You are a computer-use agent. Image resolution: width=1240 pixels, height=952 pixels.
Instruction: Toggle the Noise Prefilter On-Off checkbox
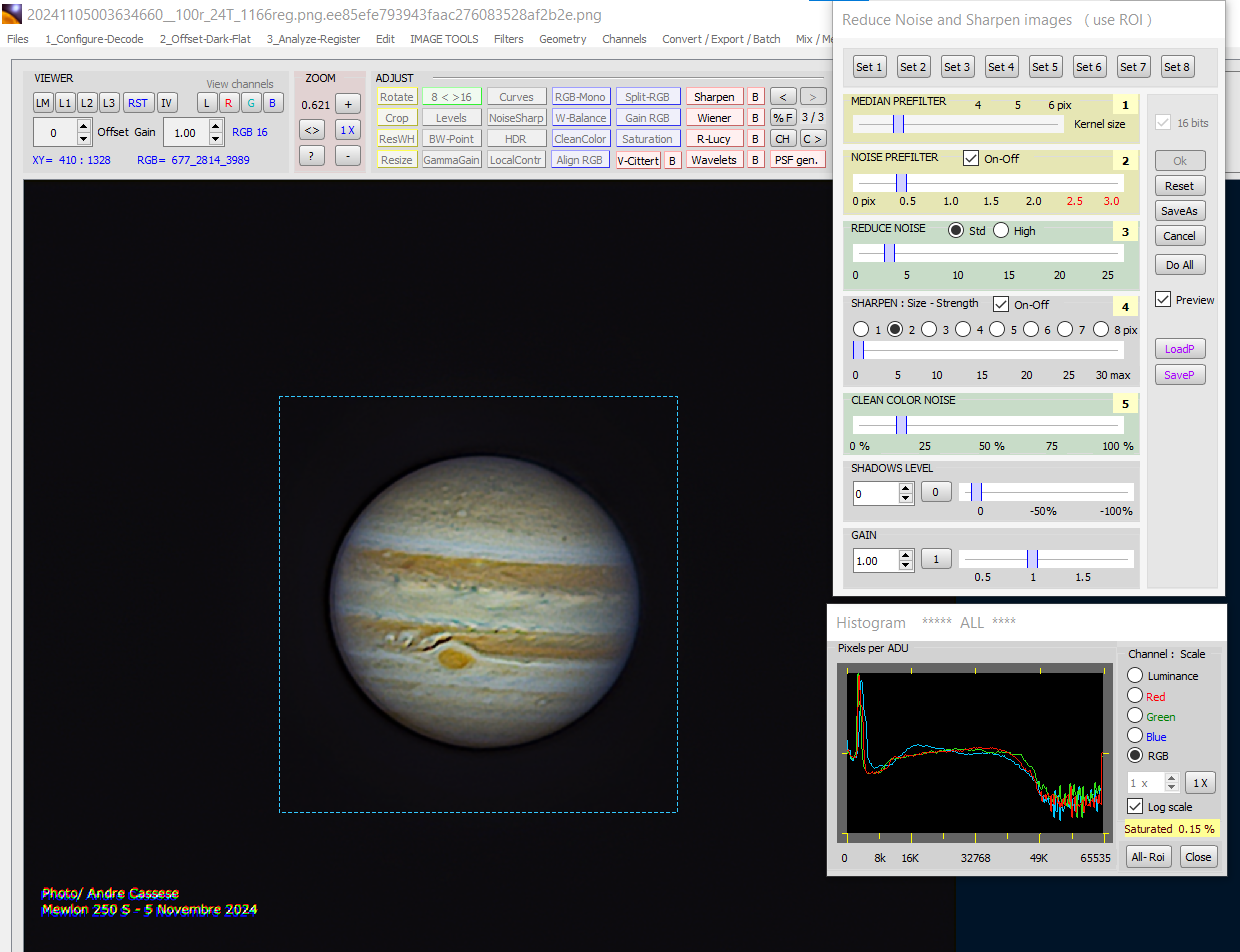(971, 158)
